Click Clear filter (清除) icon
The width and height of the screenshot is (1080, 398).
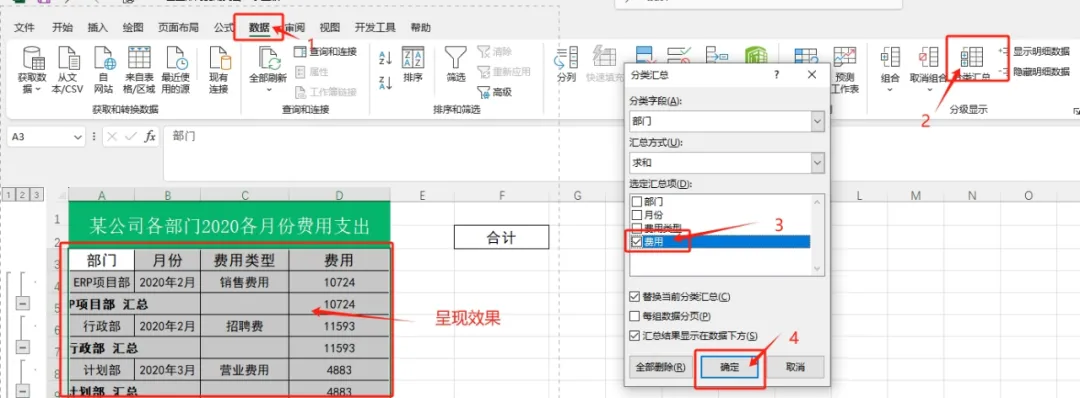coord(495,52)
